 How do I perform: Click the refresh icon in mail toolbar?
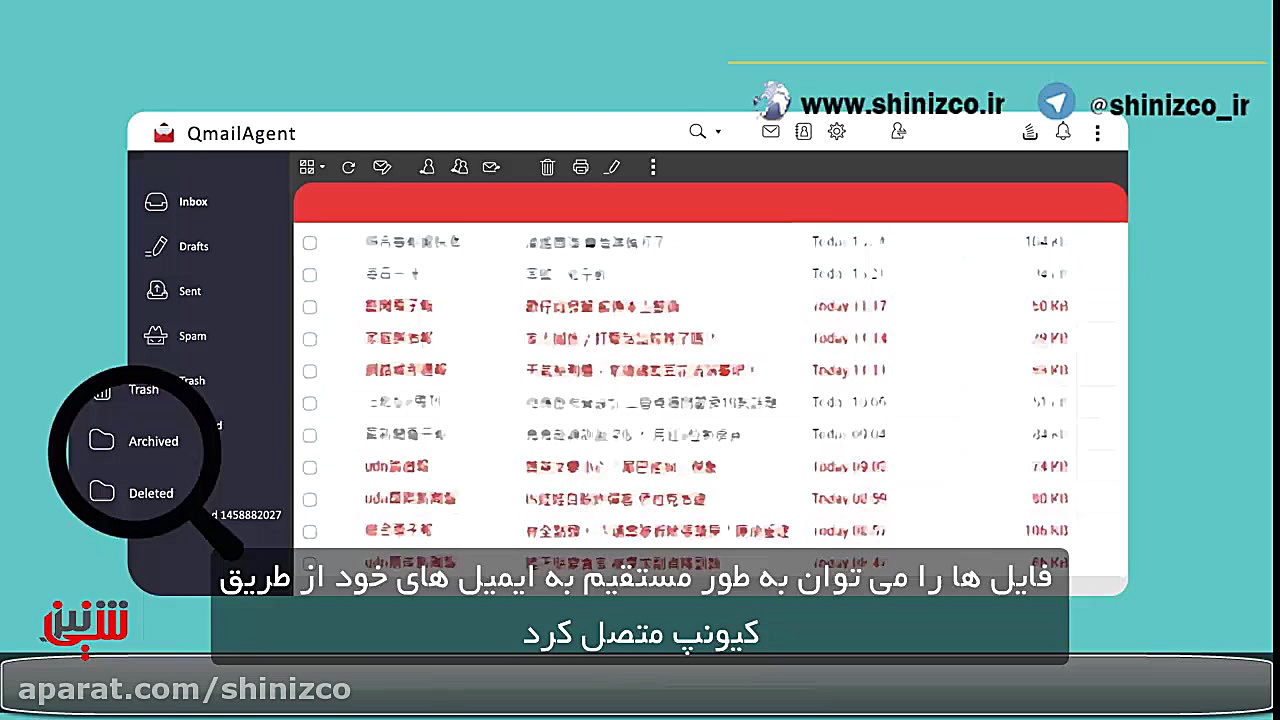[x=348, y=168]
